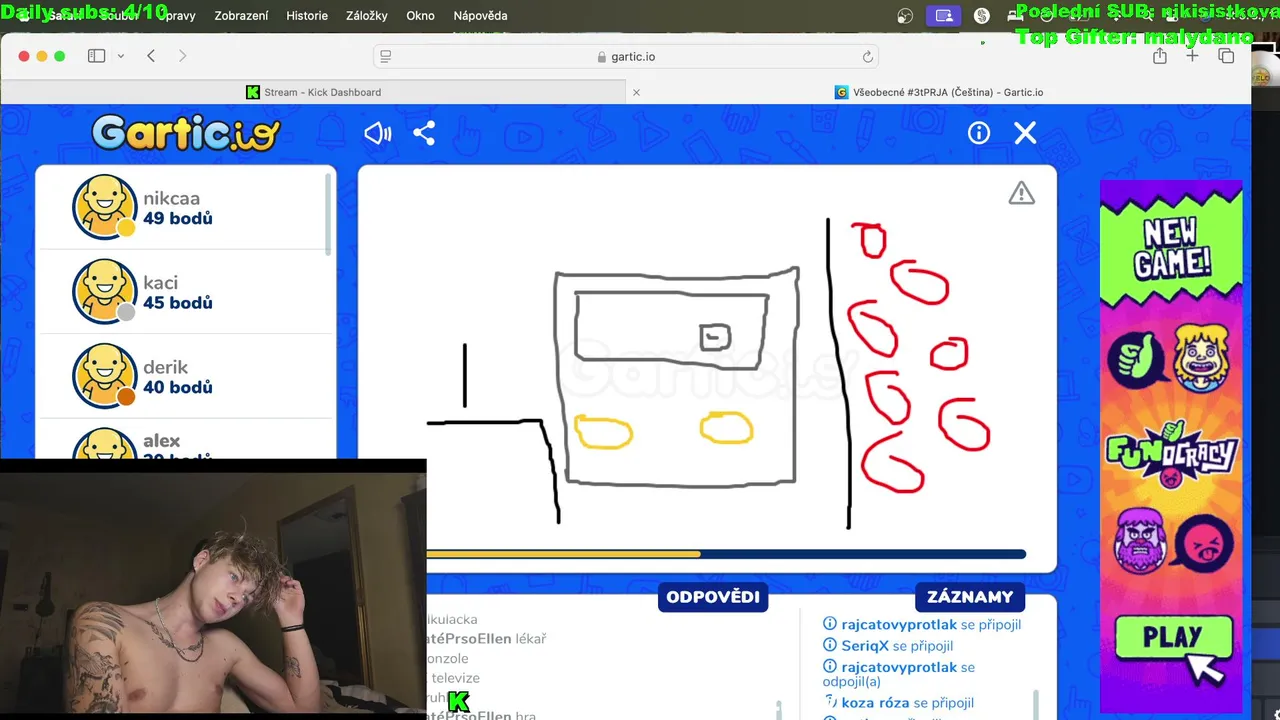
Task: Click the televize answer in chat
Action: (x=455, y=678)
